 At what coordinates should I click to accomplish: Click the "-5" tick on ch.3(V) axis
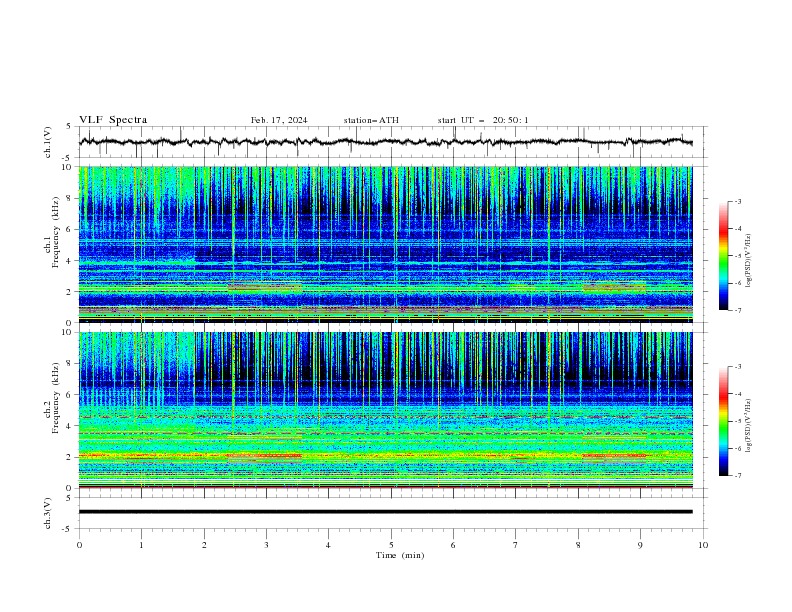tap(68, 529)
